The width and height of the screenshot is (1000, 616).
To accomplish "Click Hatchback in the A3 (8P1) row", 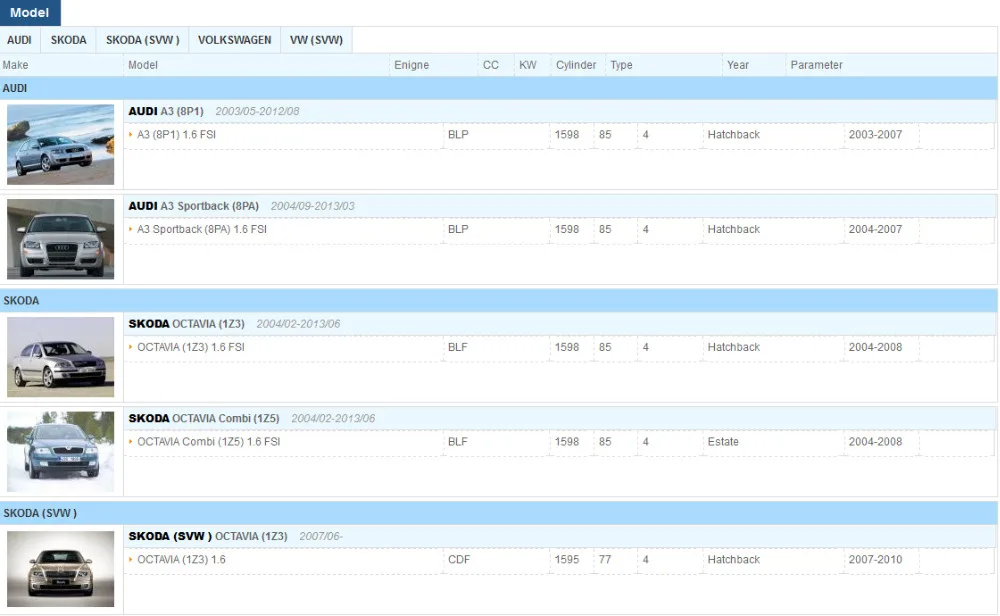I will point(733,135).
